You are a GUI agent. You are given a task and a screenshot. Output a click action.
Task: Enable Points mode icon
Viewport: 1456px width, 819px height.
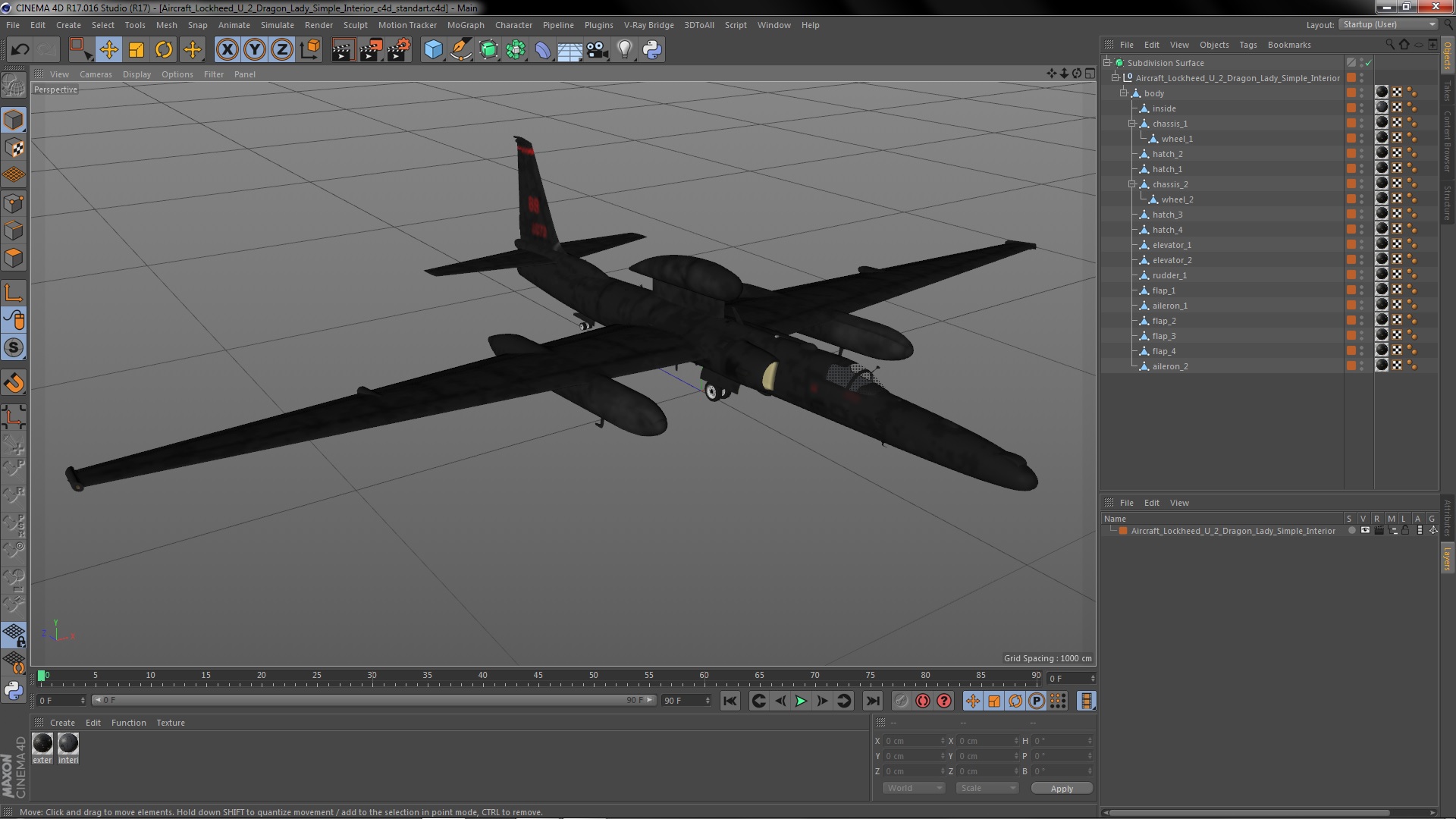(14, 203)
